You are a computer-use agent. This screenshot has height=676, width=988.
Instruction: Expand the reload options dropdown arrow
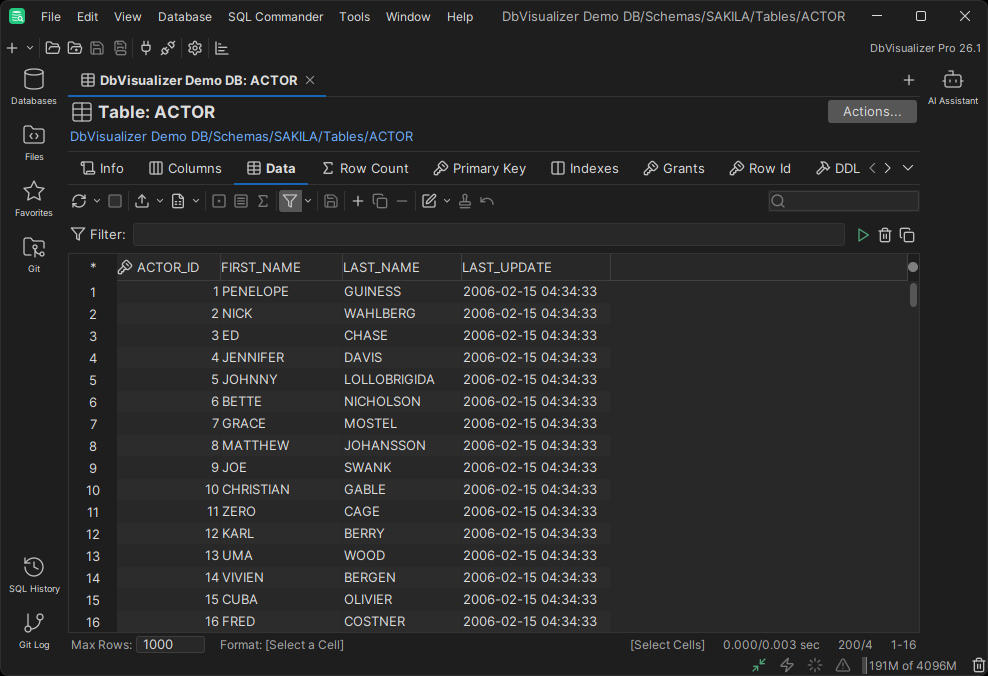click(x=96, y=201)
